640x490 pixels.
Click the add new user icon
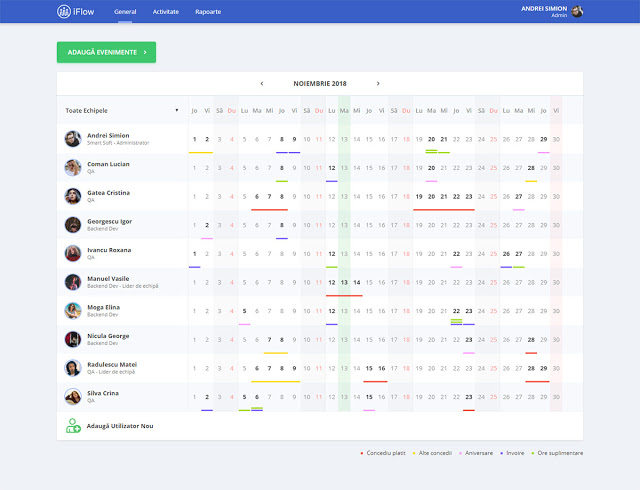tap(73, 426)
